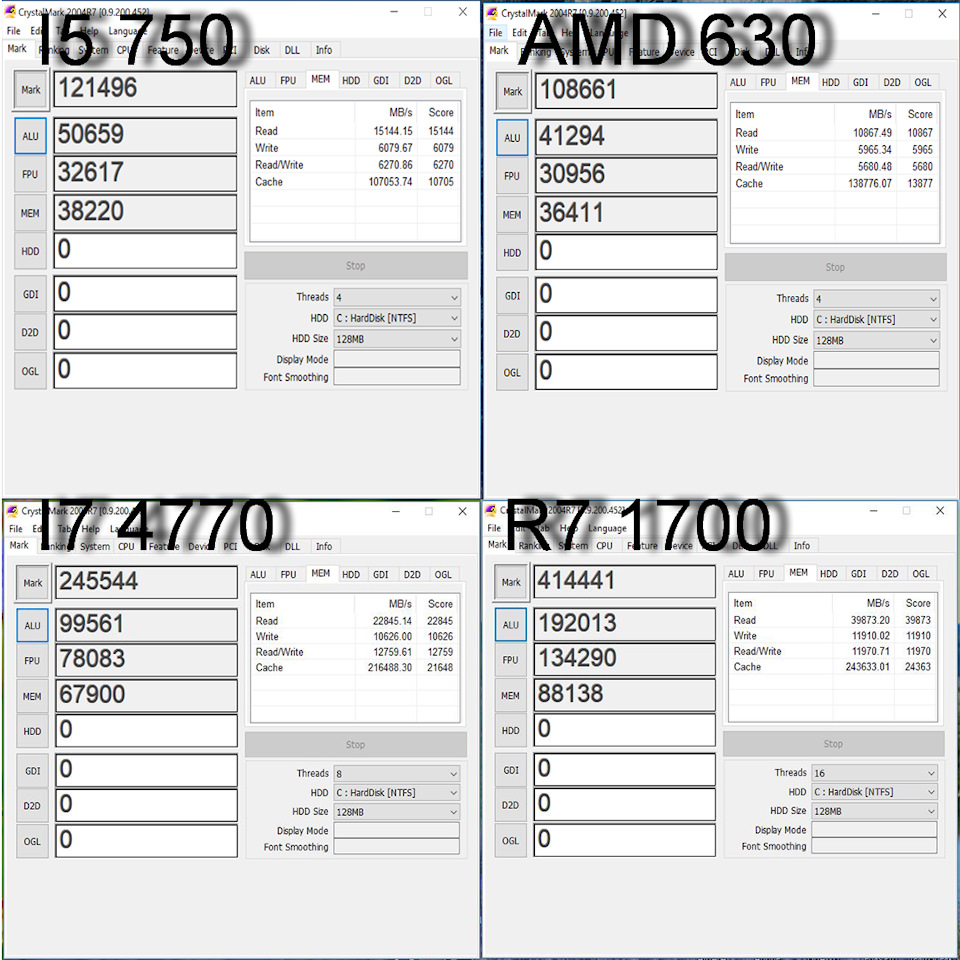Click the Mark button in the I5 750 window

[30, 90]
